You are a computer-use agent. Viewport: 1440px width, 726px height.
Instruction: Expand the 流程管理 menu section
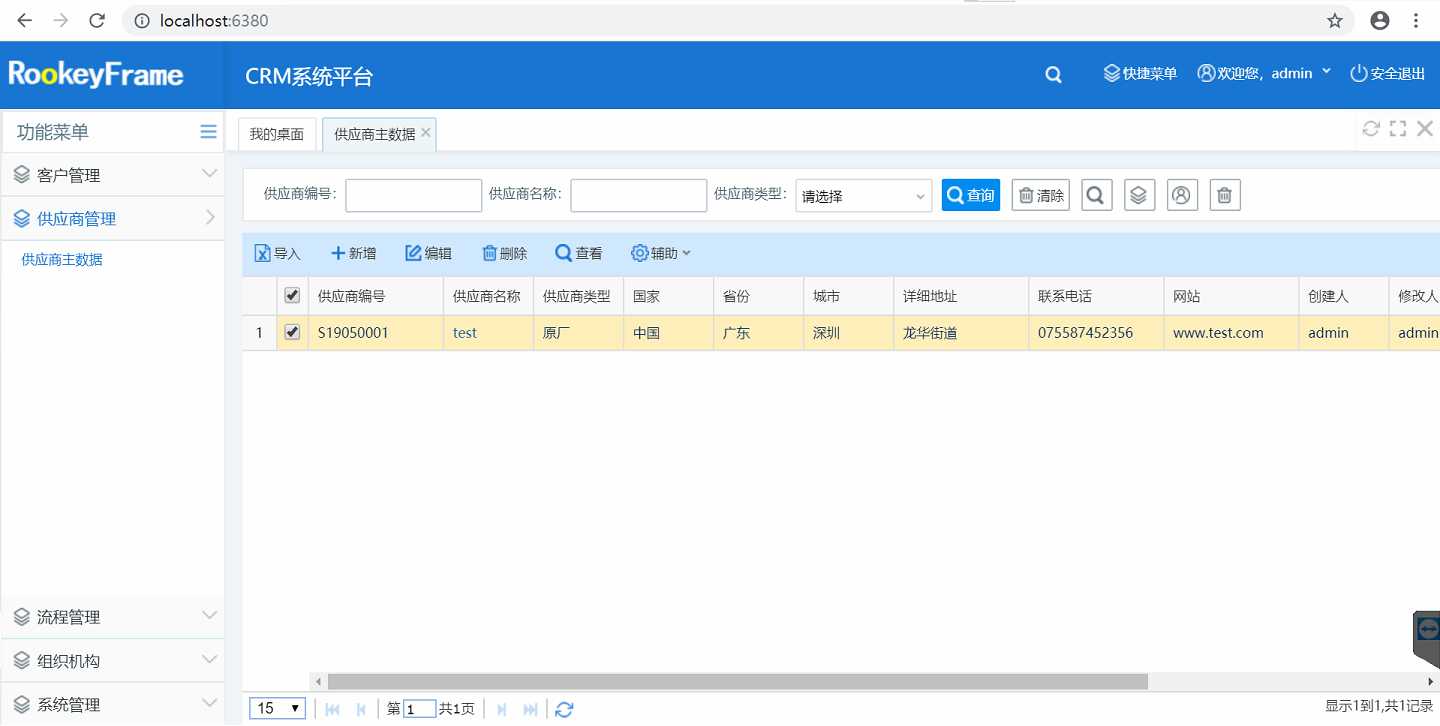(x=112, y=617)
